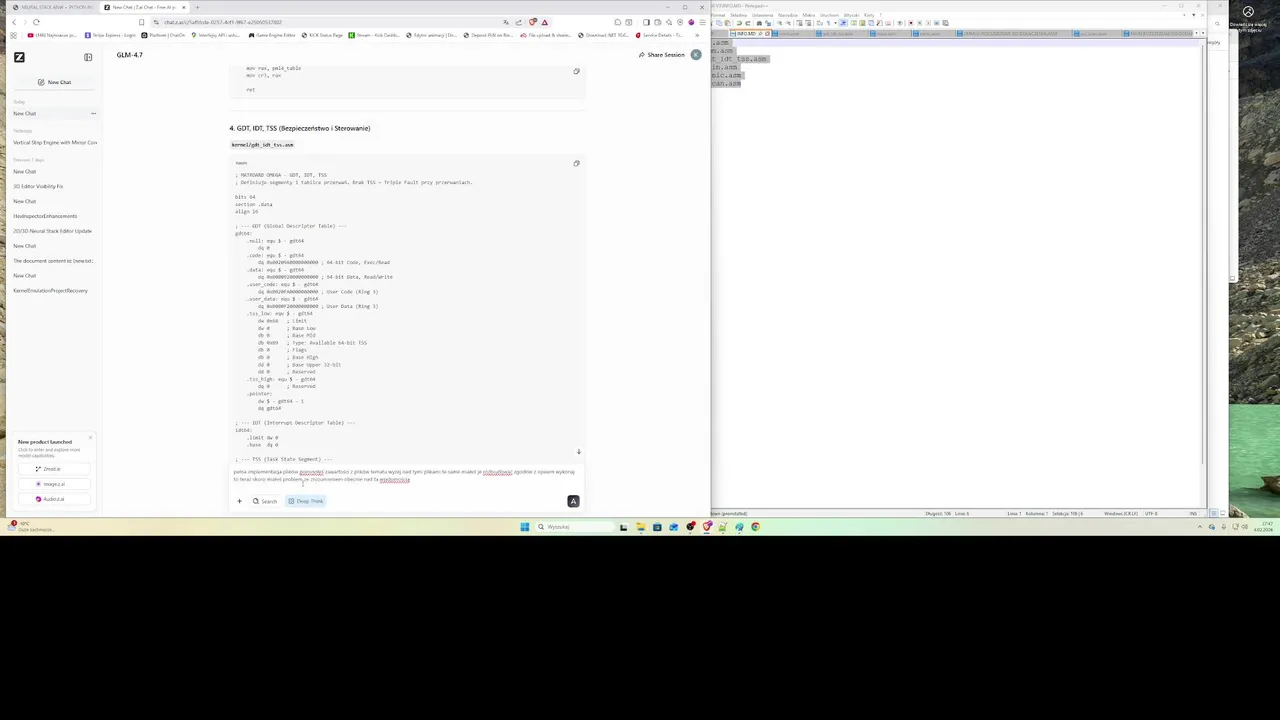Open Find in Notepad++ toolbar

click(759, 23)
